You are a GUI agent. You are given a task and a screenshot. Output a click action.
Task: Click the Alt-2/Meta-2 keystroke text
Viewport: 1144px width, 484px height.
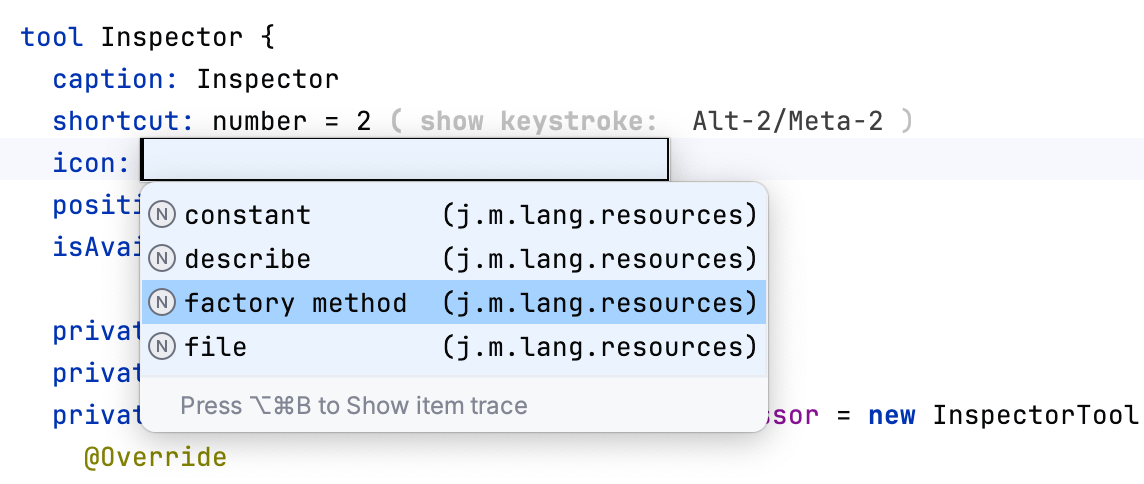click(x=788, y=121)
